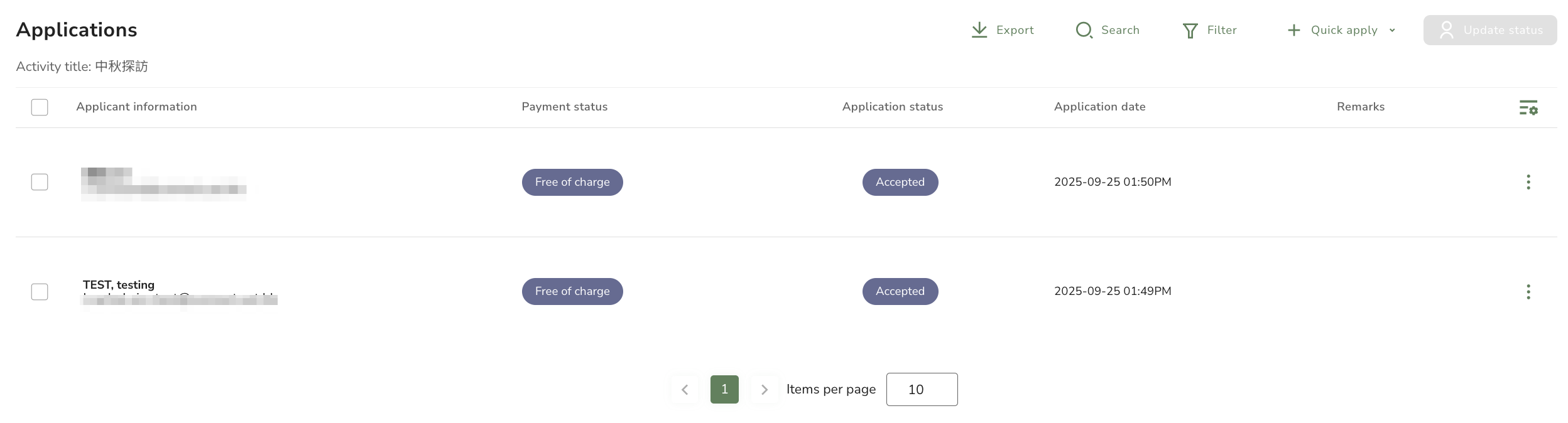Click the plus icon beside Quick apply
Image resolution: width=1568 pixels, height=423 pixels.
point(1293,30)
